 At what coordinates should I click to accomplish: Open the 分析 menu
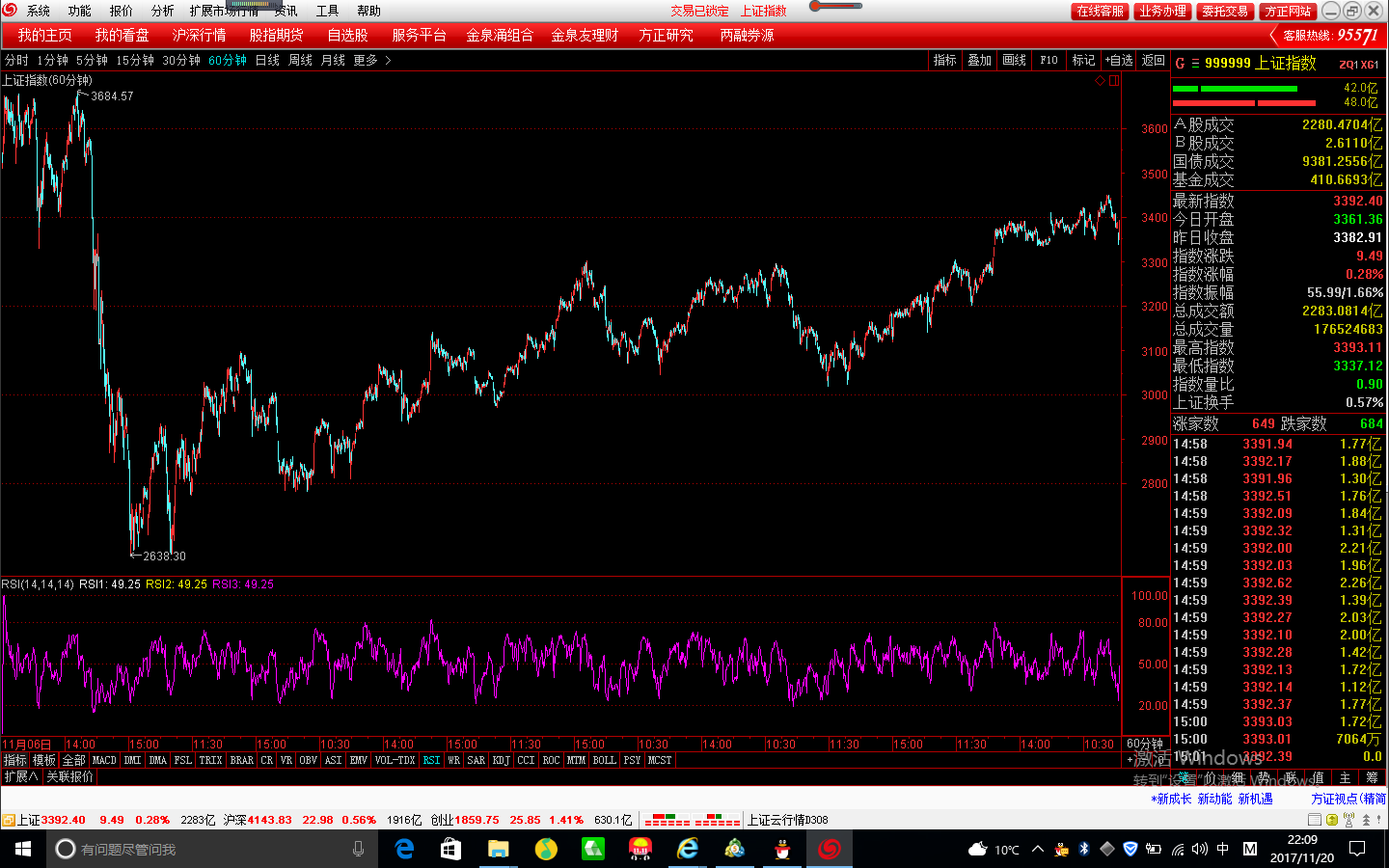point(162,11)
